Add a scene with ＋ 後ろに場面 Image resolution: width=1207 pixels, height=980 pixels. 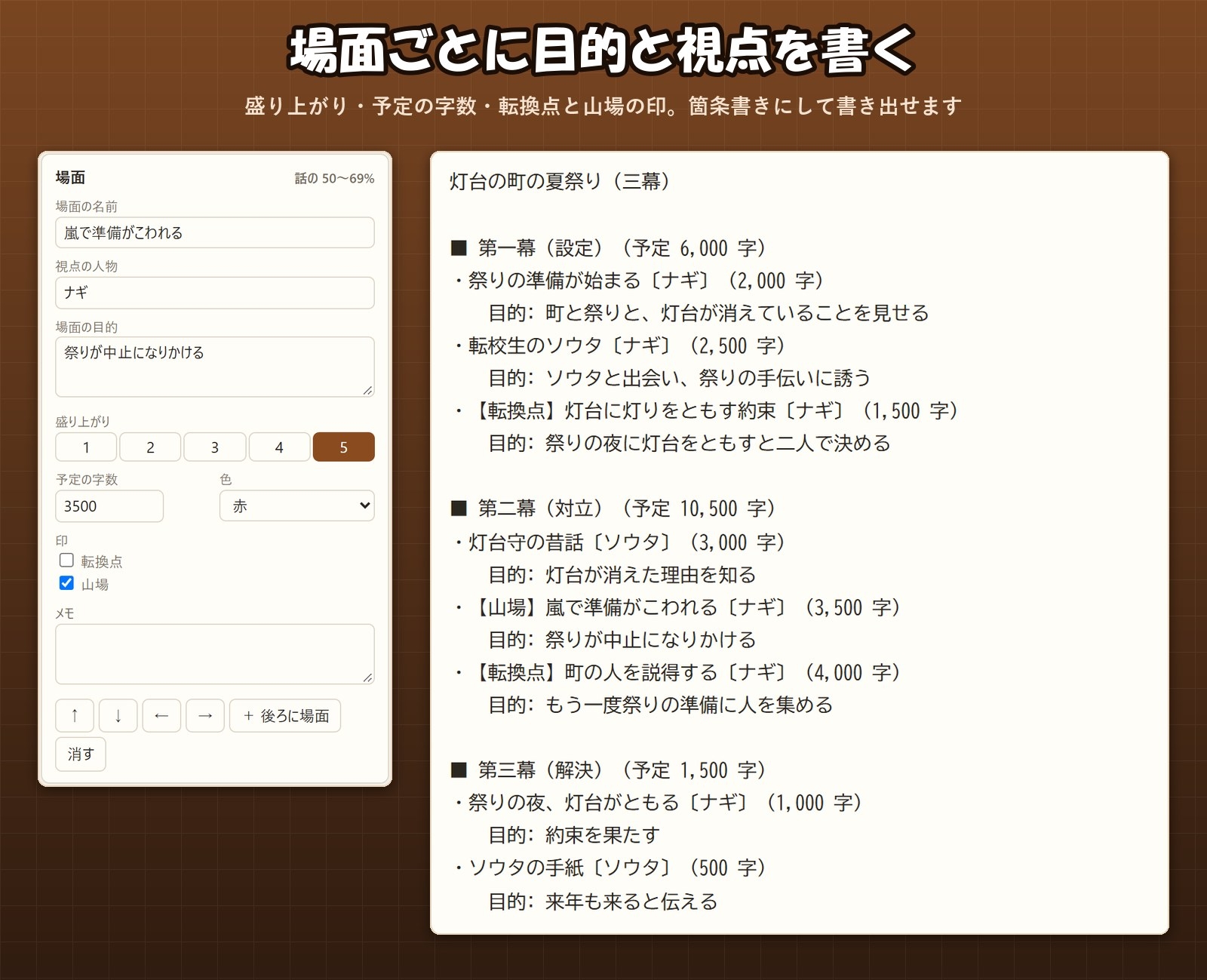coord(285,715)
